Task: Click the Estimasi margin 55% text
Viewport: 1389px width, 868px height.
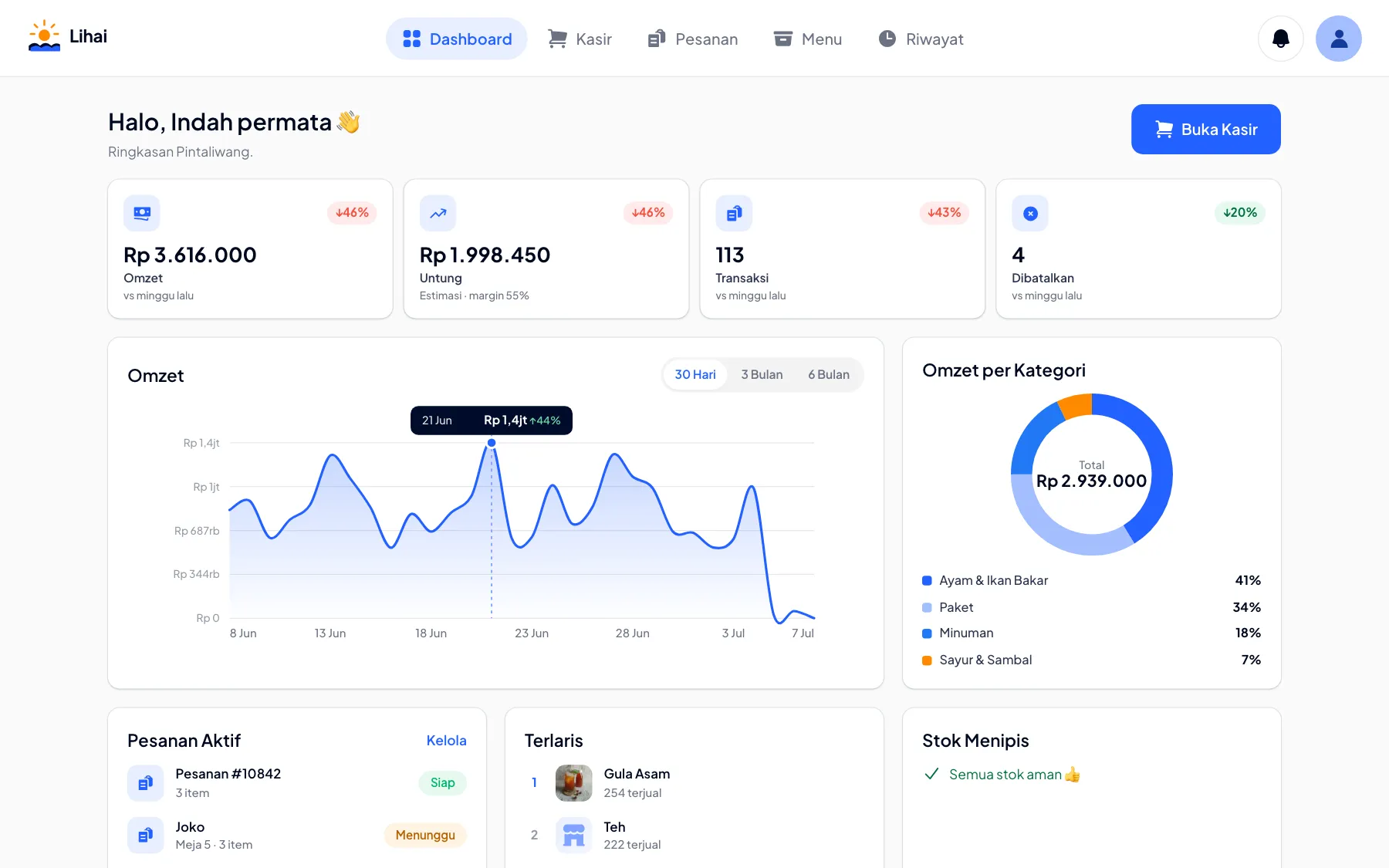Action: (474, 296)
